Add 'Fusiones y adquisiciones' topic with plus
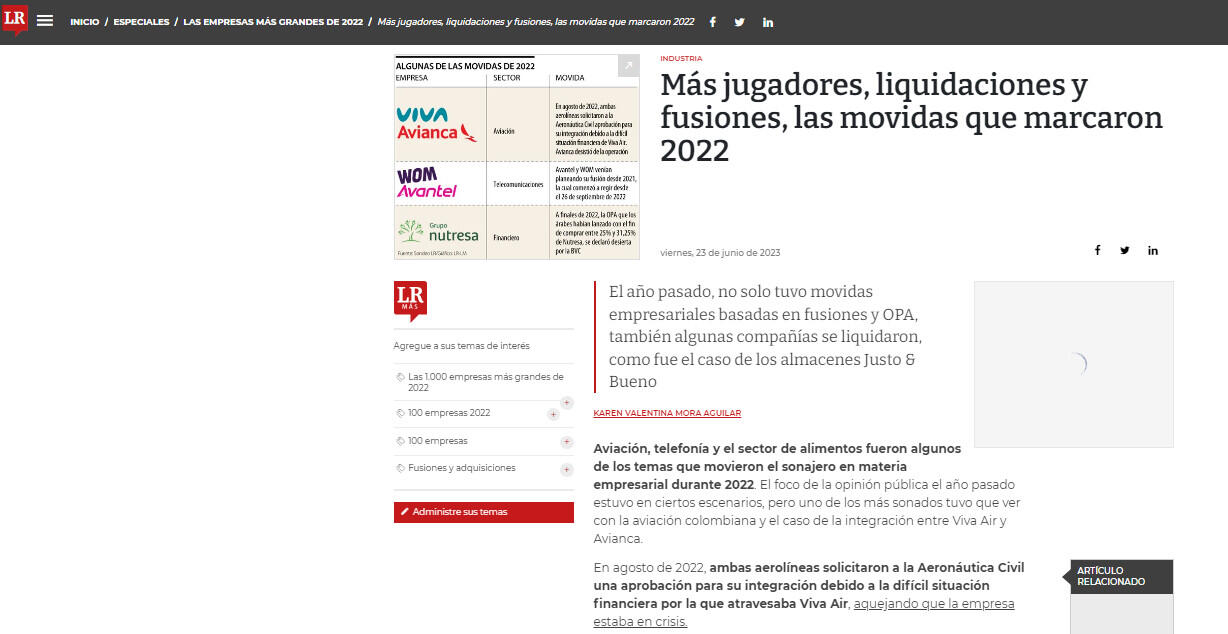This screenshot has height=634, width=1228. (567, 469)
